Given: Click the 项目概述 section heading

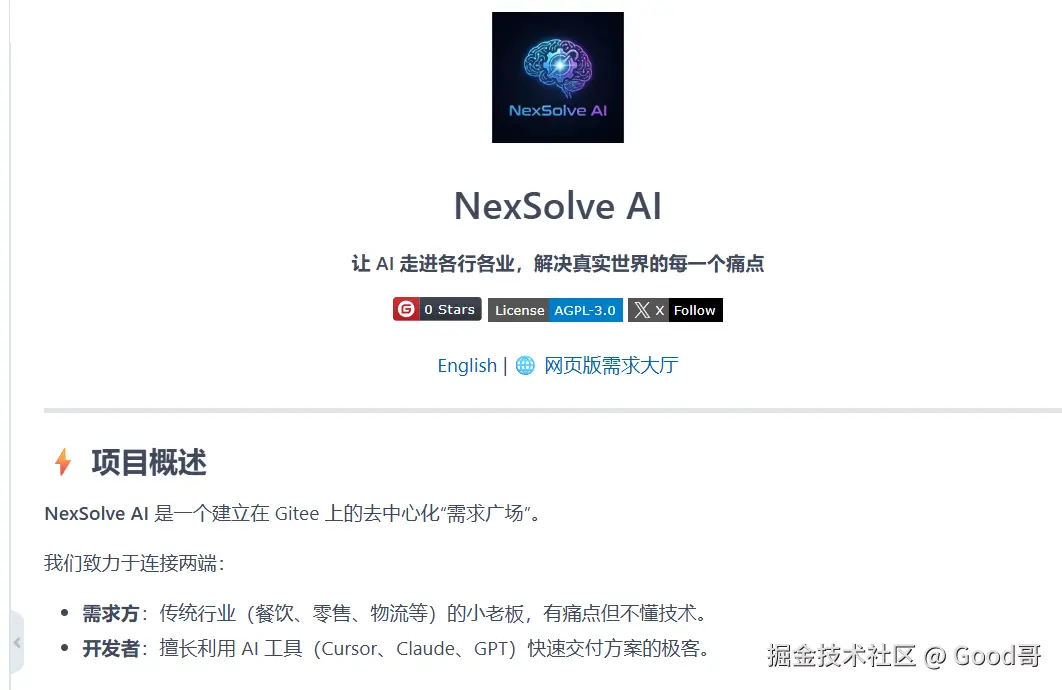Looking at the screenshot, I should [x=149, y=462].
